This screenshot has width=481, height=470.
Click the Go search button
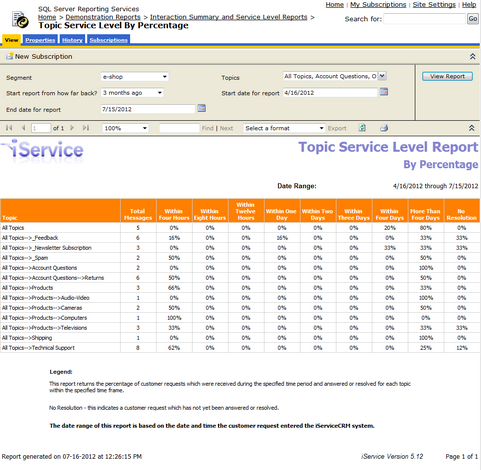[x=473, y=19]
